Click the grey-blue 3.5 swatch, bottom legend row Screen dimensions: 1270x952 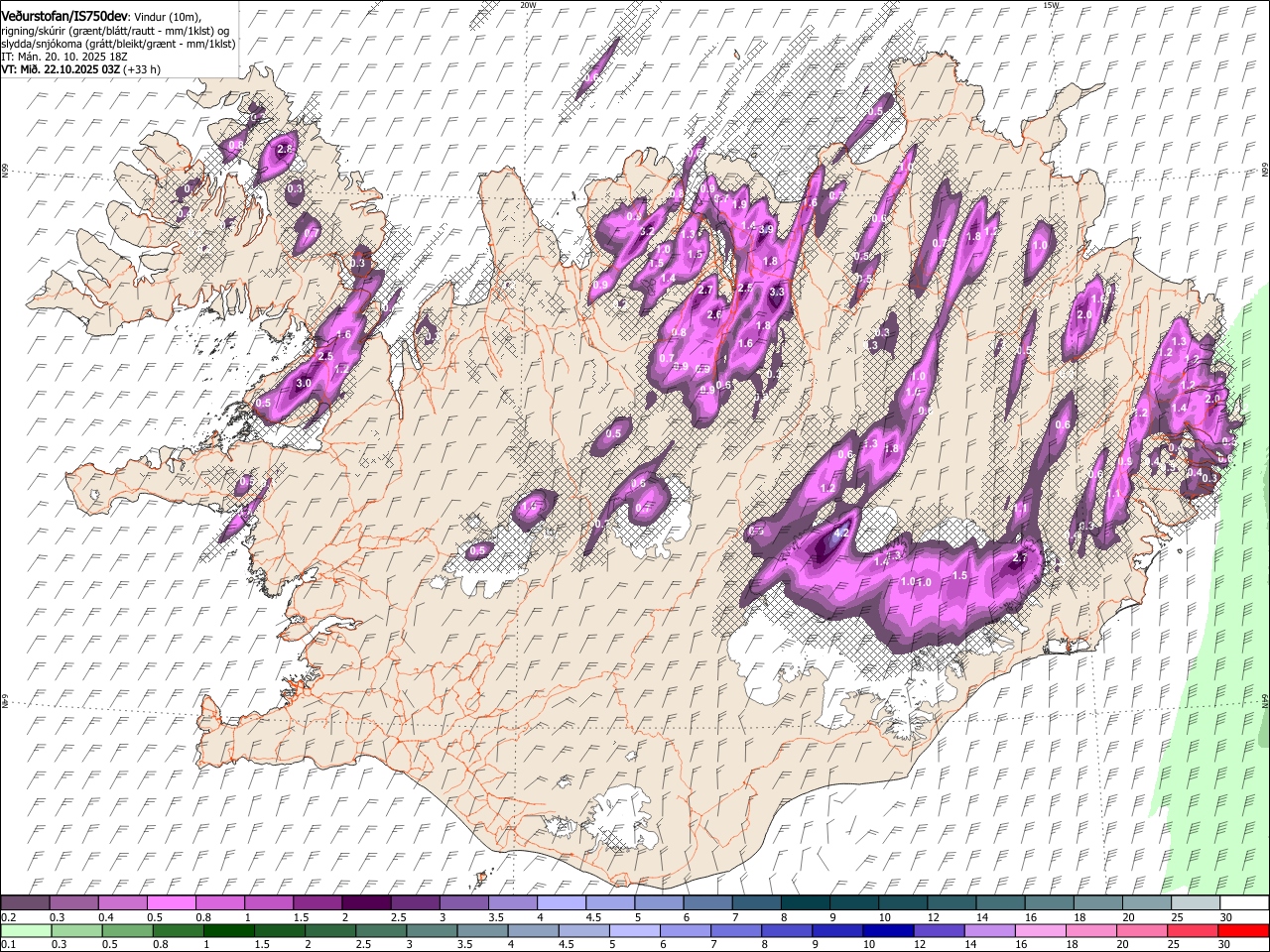[482, 930]
